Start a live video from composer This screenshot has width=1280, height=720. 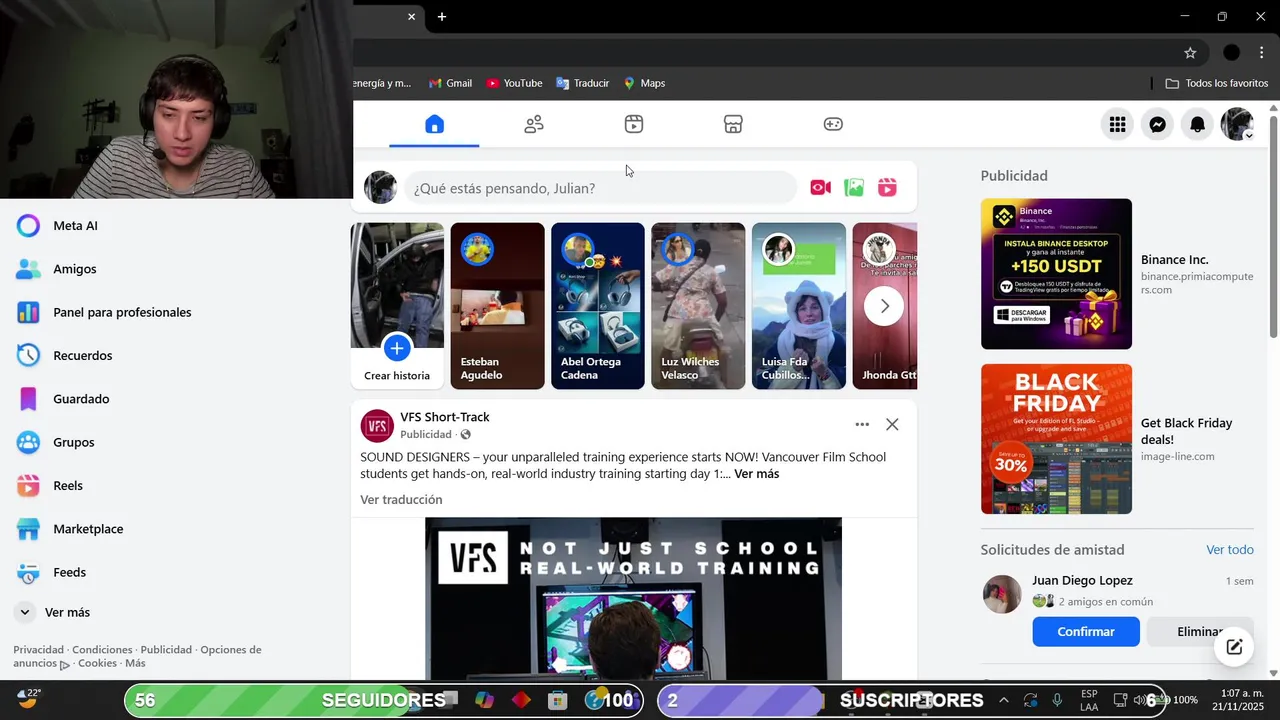pyautogui.click(x=821, y=188)
